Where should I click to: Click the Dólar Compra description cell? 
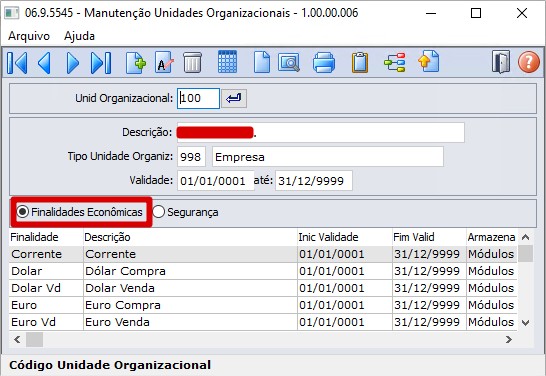pyautogui.click(x=190, y=271)
